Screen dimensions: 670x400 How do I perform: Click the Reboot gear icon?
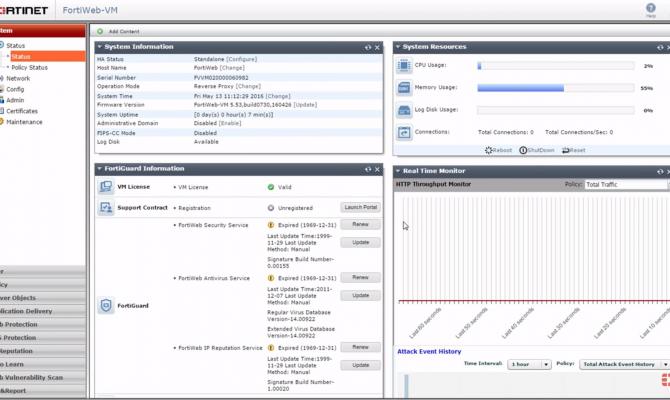pyautogui.click(x=488, y=150)
